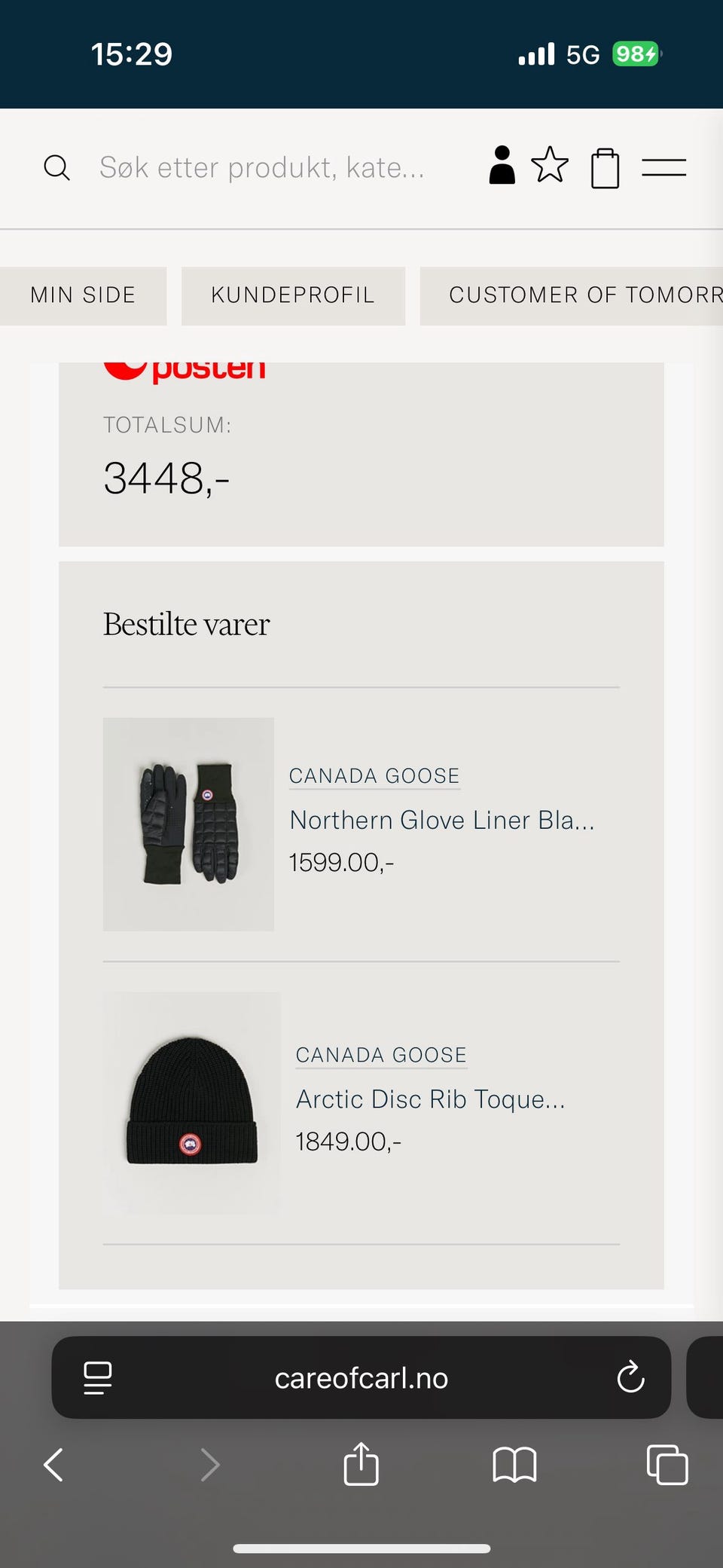Select the Min Side tab

(83, 295)
